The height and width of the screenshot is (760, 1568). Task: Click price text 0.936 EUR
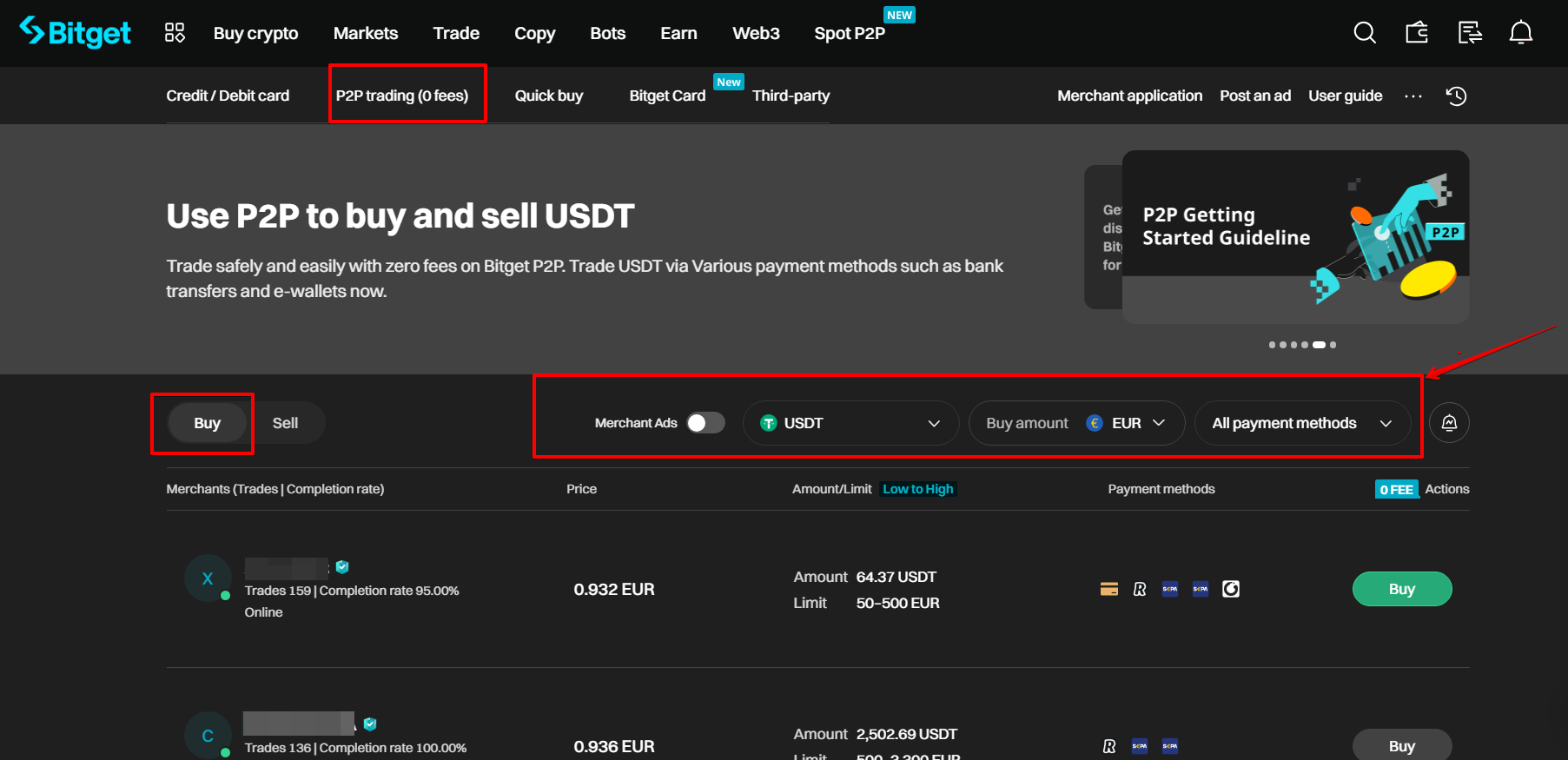tap(614, 746)
